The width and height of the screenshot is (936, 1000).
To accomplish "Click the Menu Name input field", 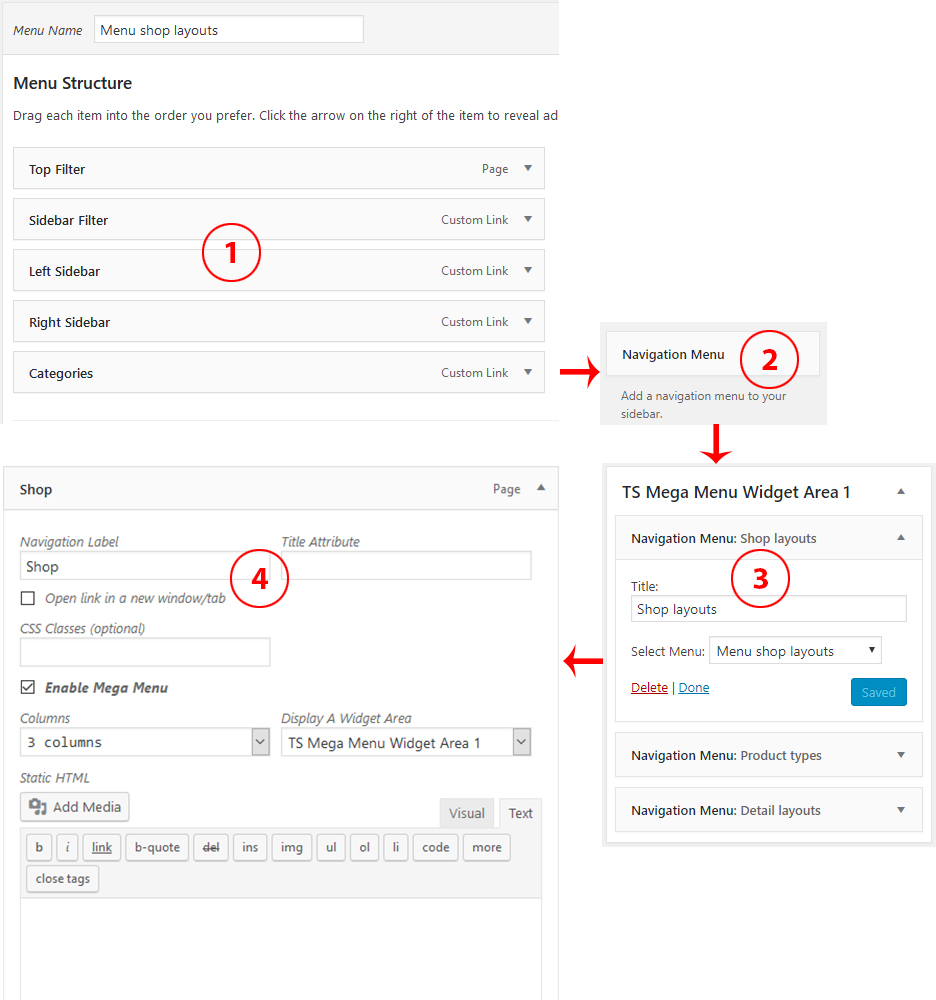I will click(229, 30).
